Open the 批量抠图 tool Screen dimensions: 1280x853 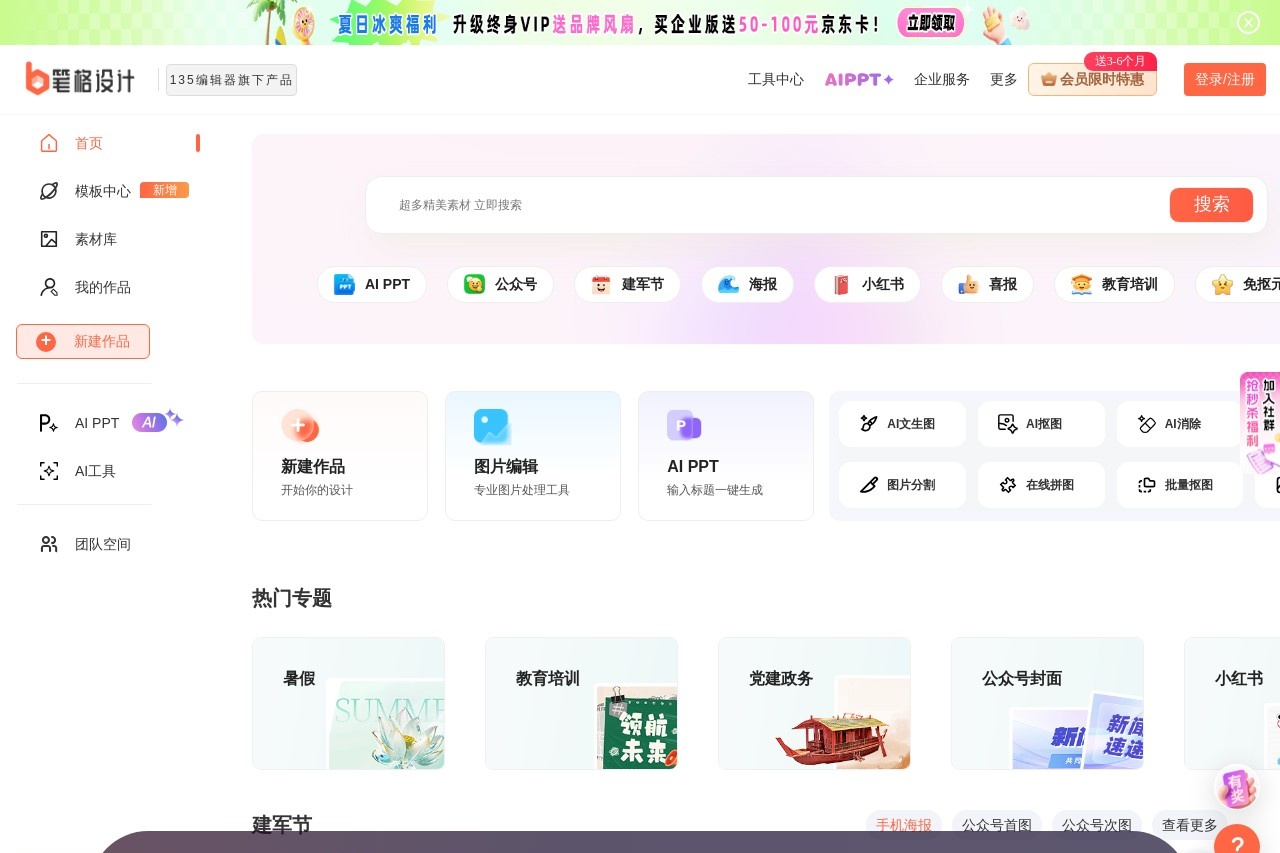[x=1180, y=485]
